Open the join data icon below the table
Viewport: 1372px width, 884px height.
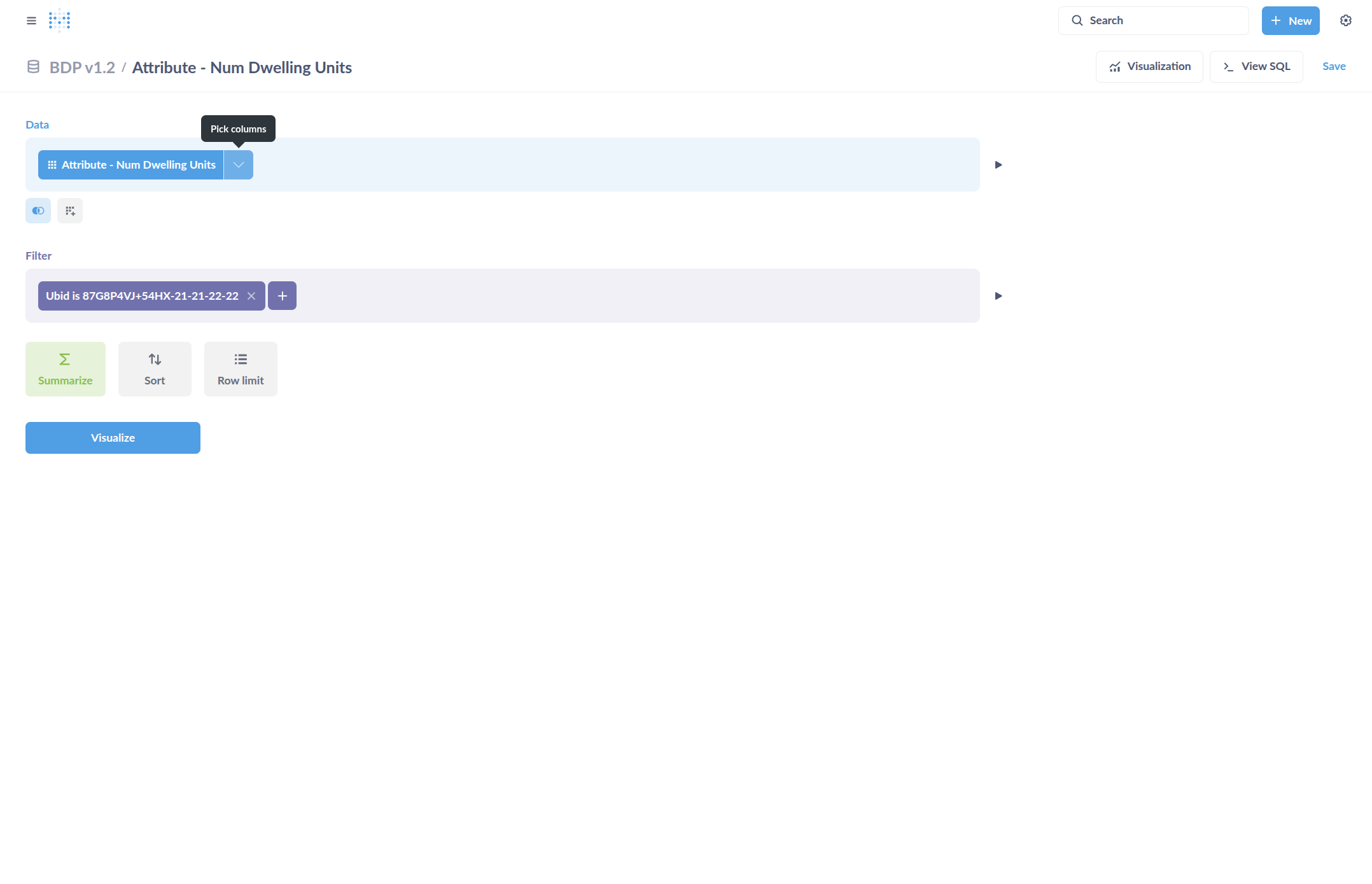(38, 211)
